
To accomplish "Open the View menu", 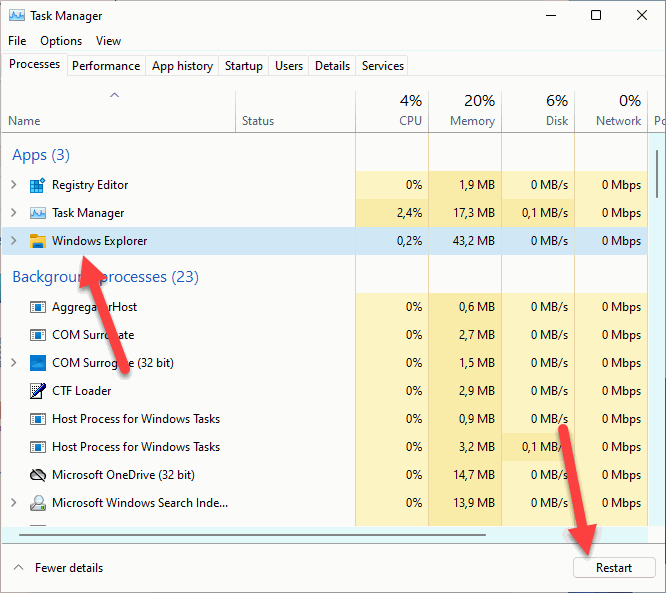I will 108,41.
